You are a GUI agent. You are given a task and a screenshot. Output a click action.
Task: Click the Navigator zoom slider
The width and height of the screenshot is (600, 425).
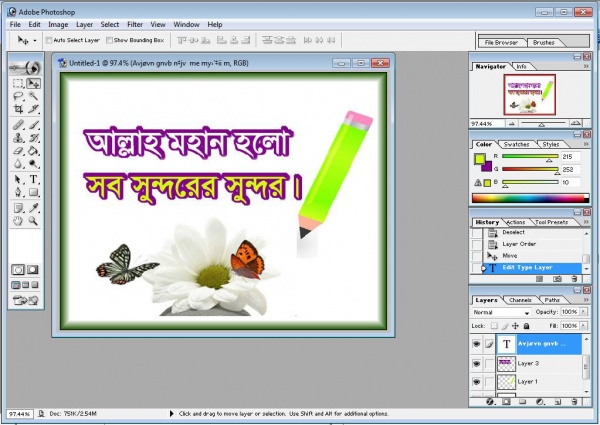point(541,124)
